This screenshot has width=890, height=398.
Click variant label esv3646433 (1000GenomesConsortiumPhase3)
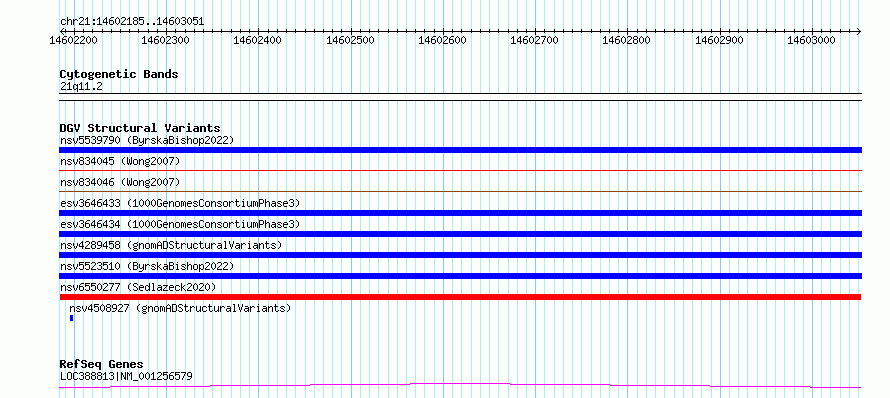click(179, 203)
